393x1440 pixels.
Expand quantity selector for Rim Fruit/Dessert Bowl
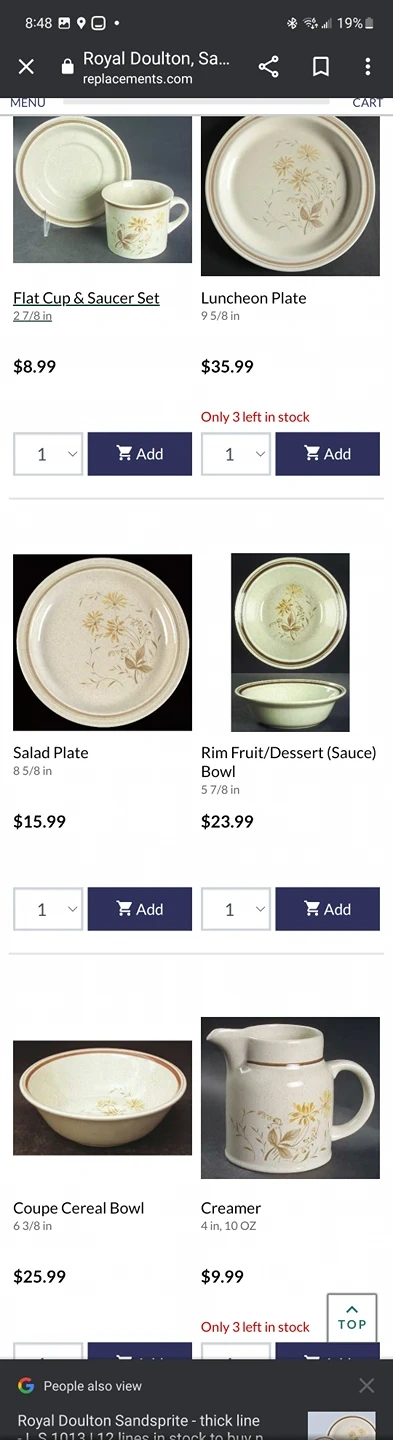click(x=236, y=909)
